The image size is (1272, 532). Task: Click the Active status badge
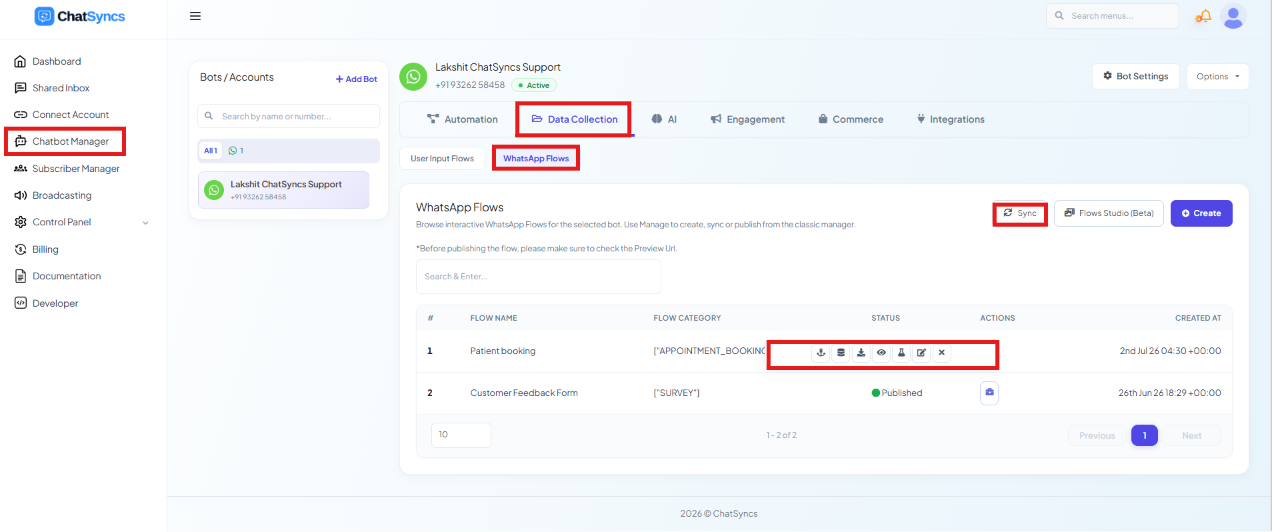pos(533,85)
